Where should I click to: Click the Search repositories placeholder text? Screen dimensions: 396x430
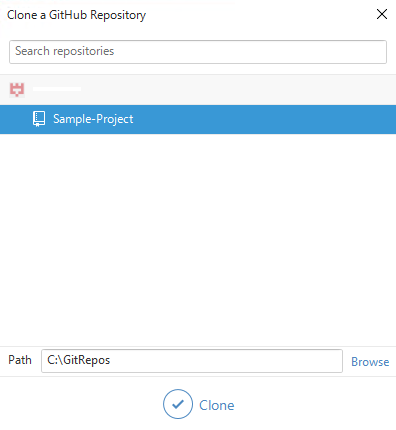click(65, 51)
